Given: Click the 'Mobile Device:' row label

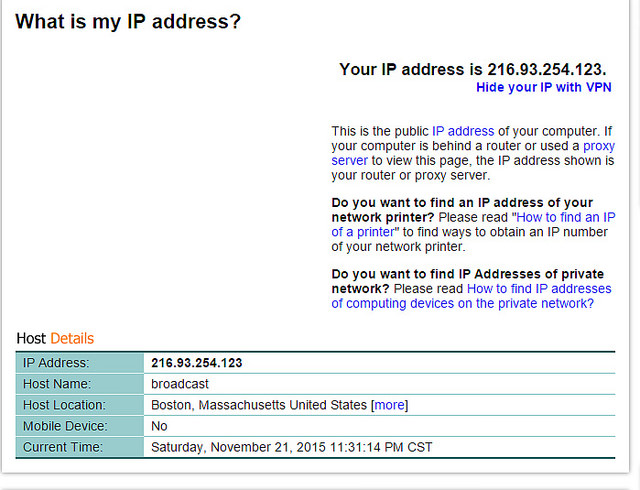Looking at the screenshot, I should click(x=64, y=426).
